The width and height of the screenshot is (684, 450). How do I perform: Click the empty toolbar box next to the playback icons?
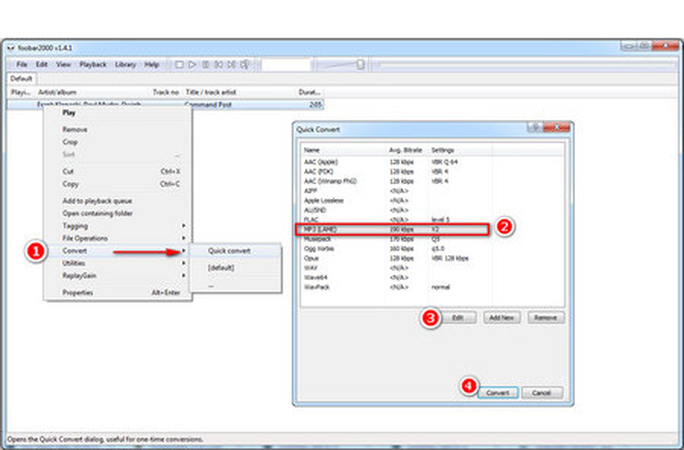pyautogui.click(x=286, y=65)
